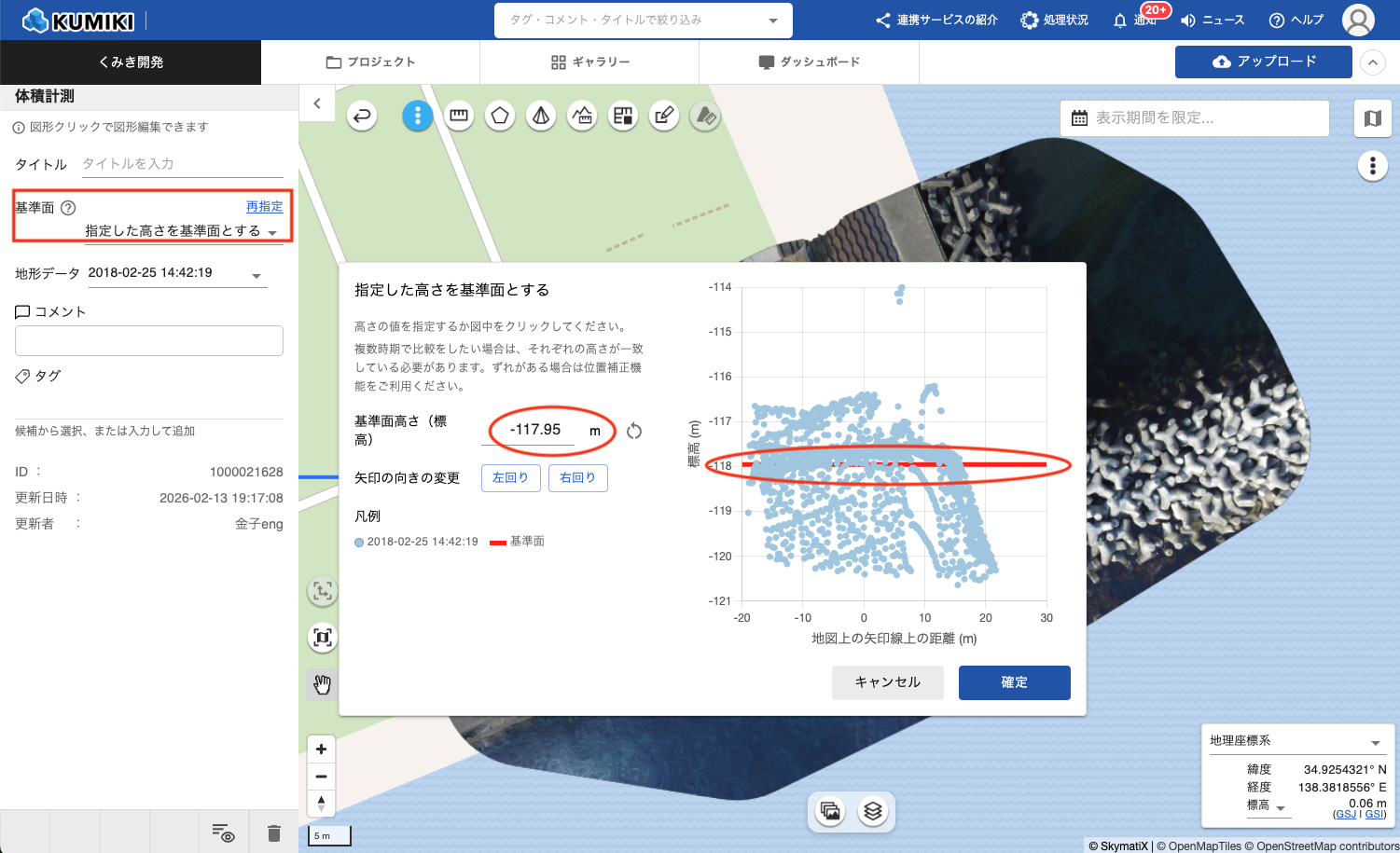Choose the pyramid volume measurement tool

click(541, 117)
